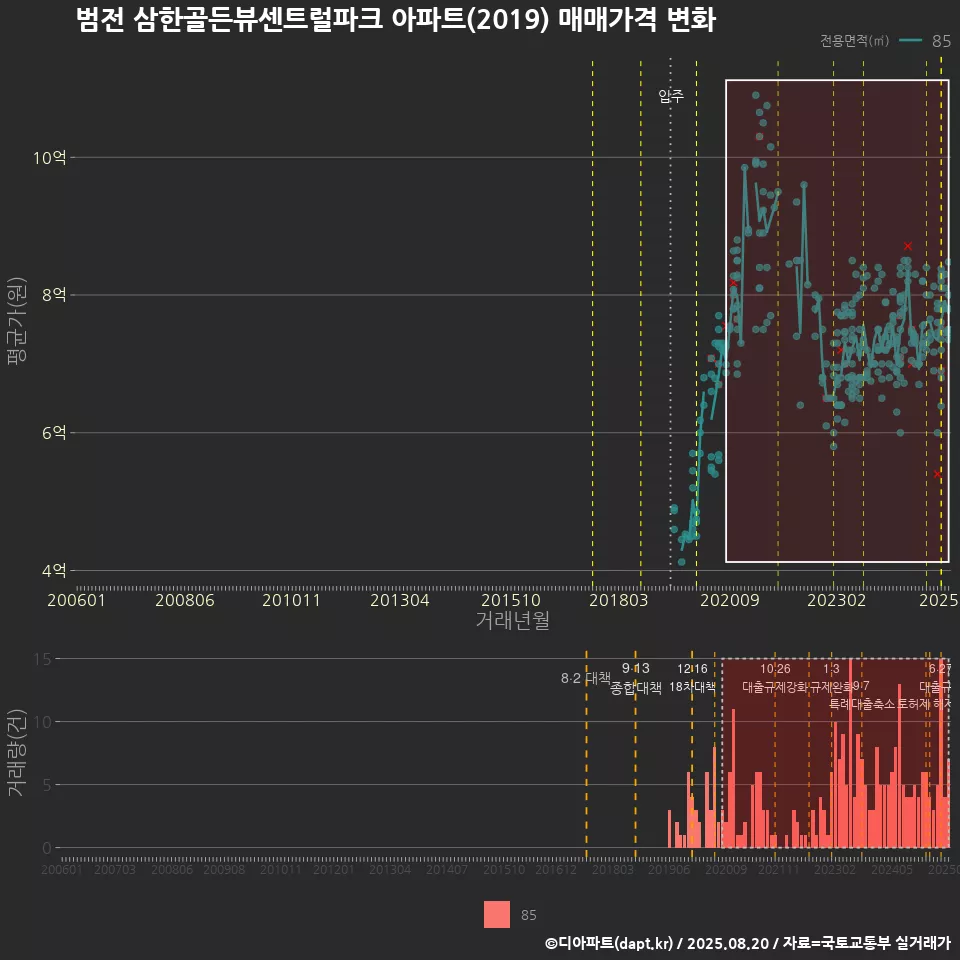
Task: Click the '특례대출축소' annotation text
Action: point(863,704)
